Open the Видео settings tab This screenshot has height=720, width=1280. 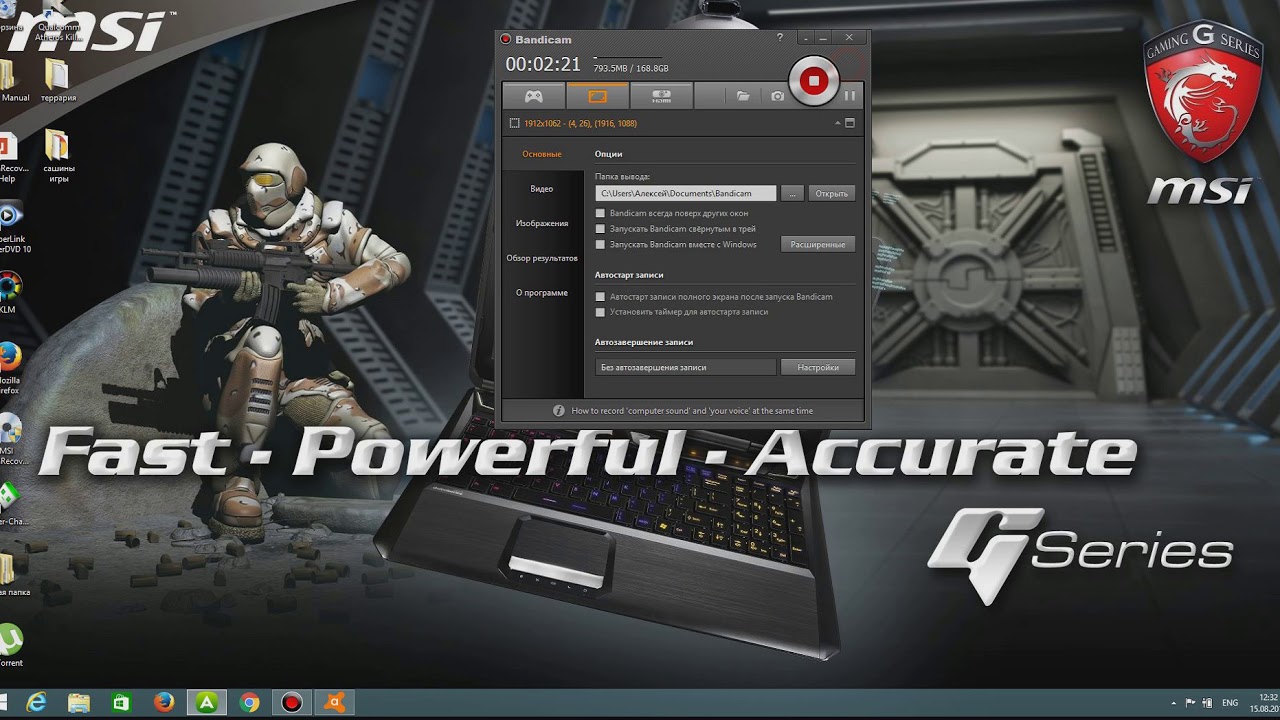(542, 189)
